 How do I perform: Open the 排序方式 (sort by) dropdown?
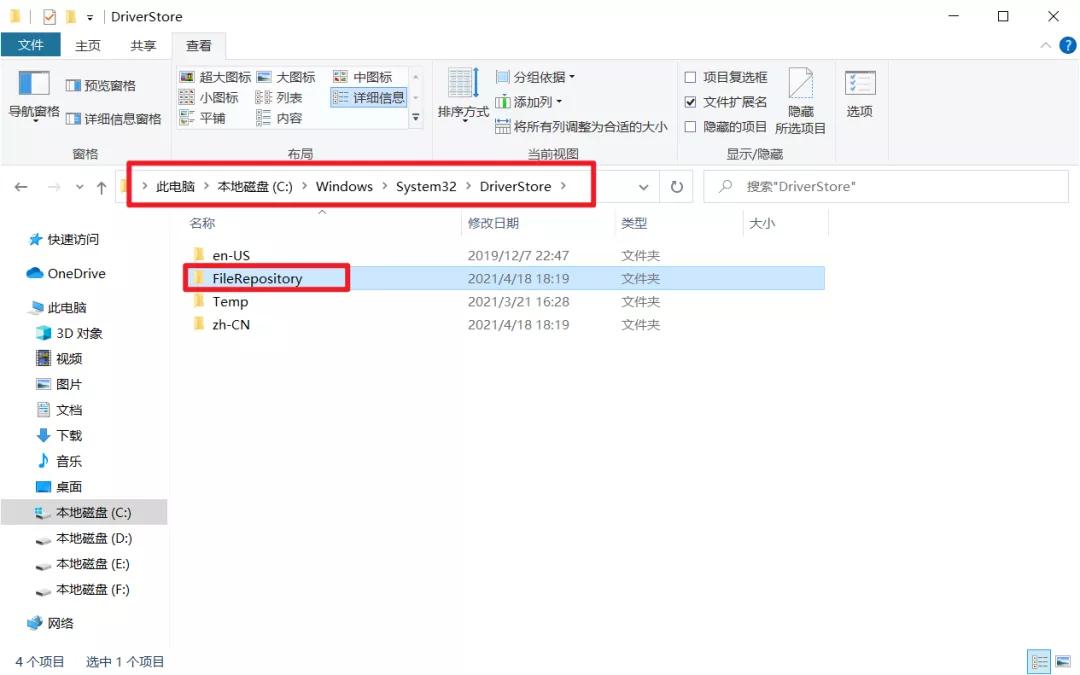(x=462, y=97)
